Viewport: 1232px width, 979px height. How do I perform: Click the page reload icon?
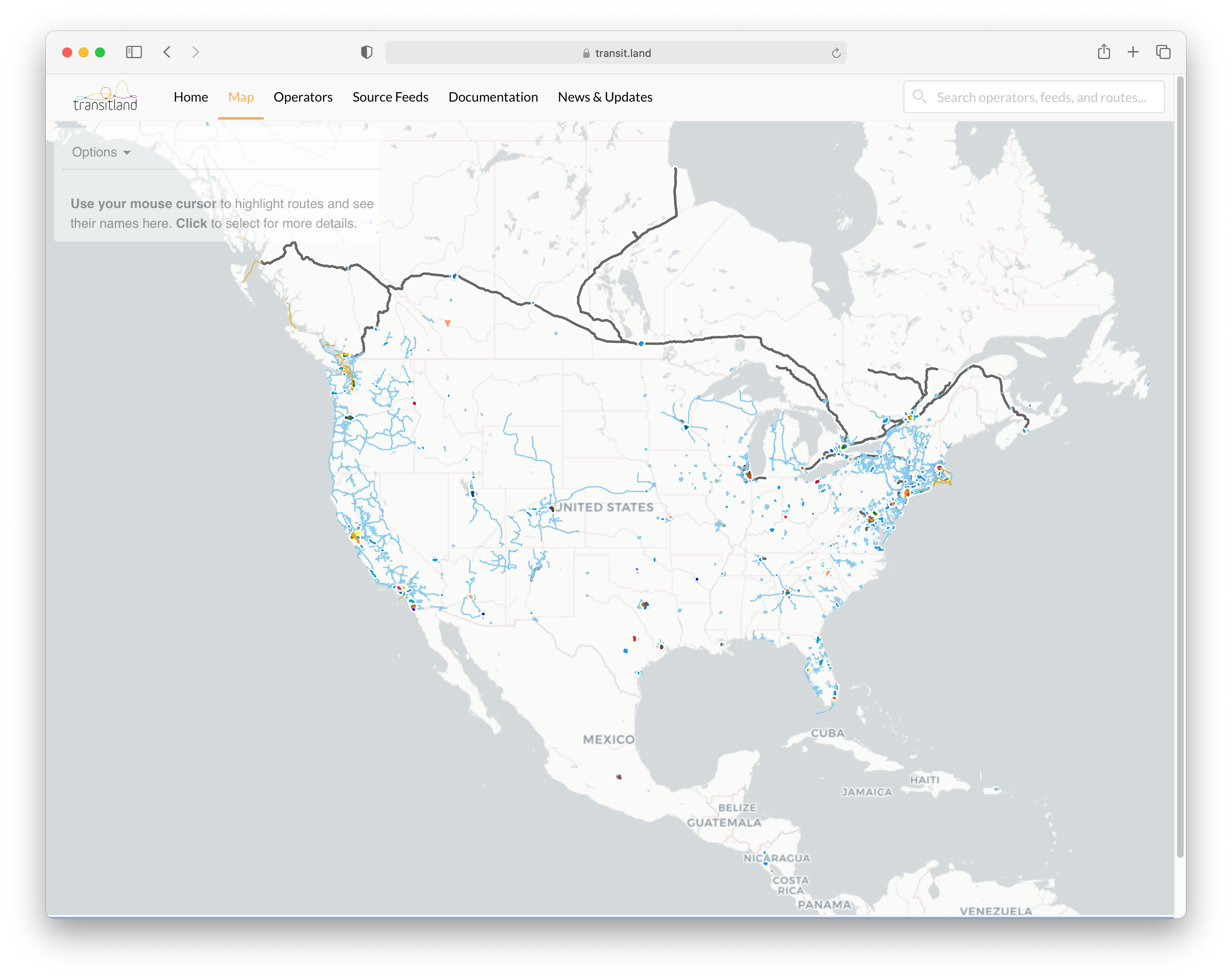[836, 52]
